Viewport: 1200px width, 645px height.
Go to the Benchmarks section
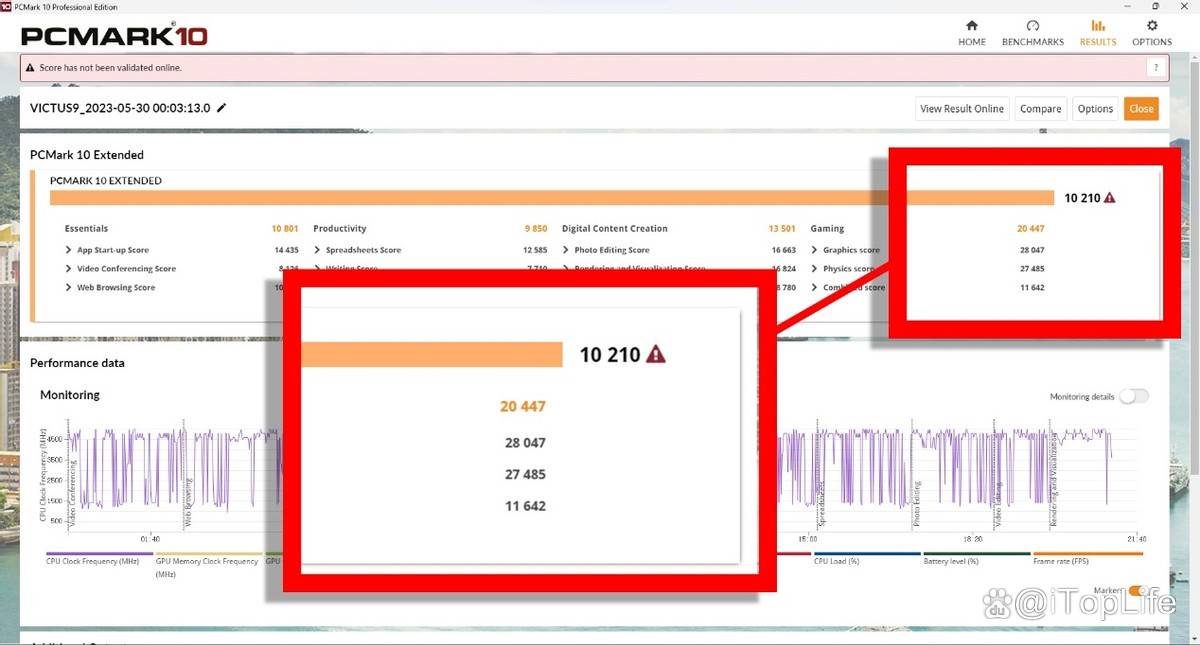(1033, 26)
